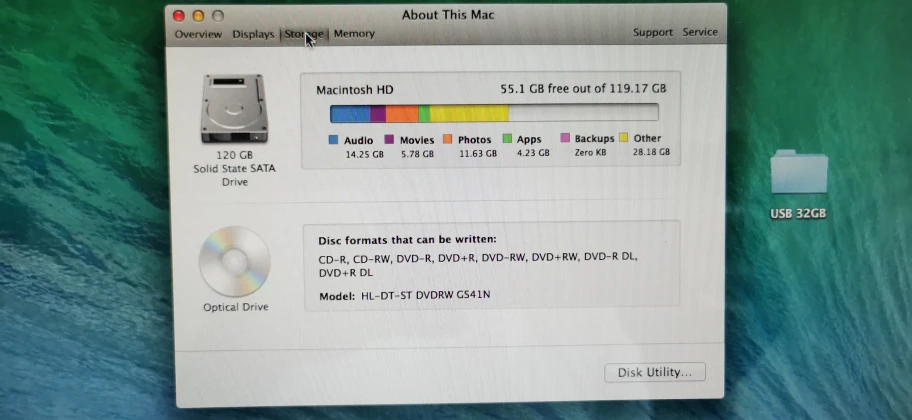This screenshot has height=420, width=912.
Task: Launch Disk Utility with its button
Action: pyautogui.click(x=654, y=372)
